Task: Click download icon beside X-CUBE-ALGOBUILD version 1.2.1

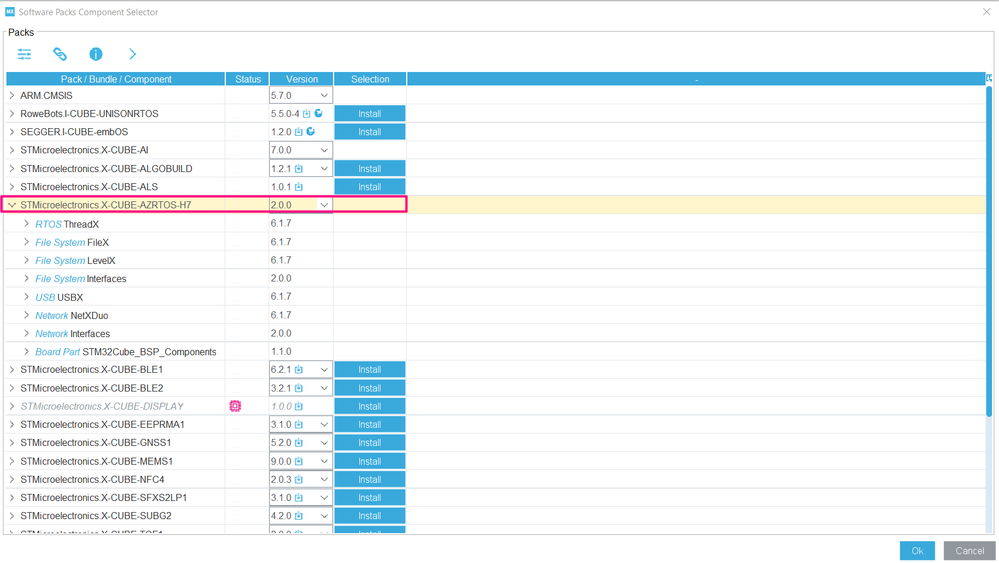Action: click(x=298, y=169)
